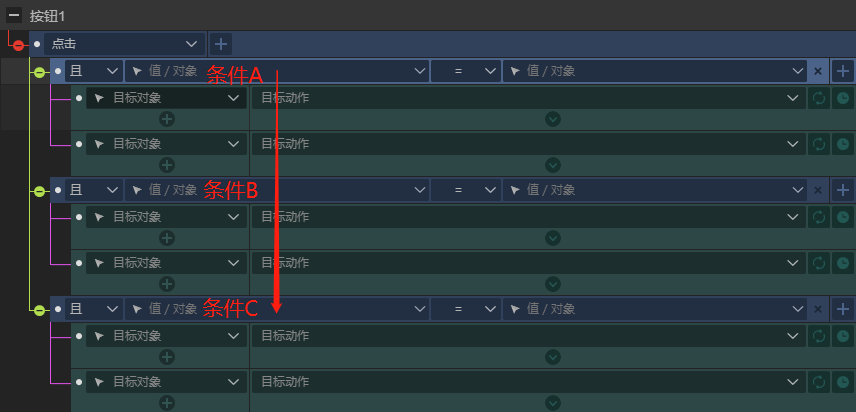Collapse condition A using its green circle node
Screen dimensions: 856x412
(x=39, y=72)
